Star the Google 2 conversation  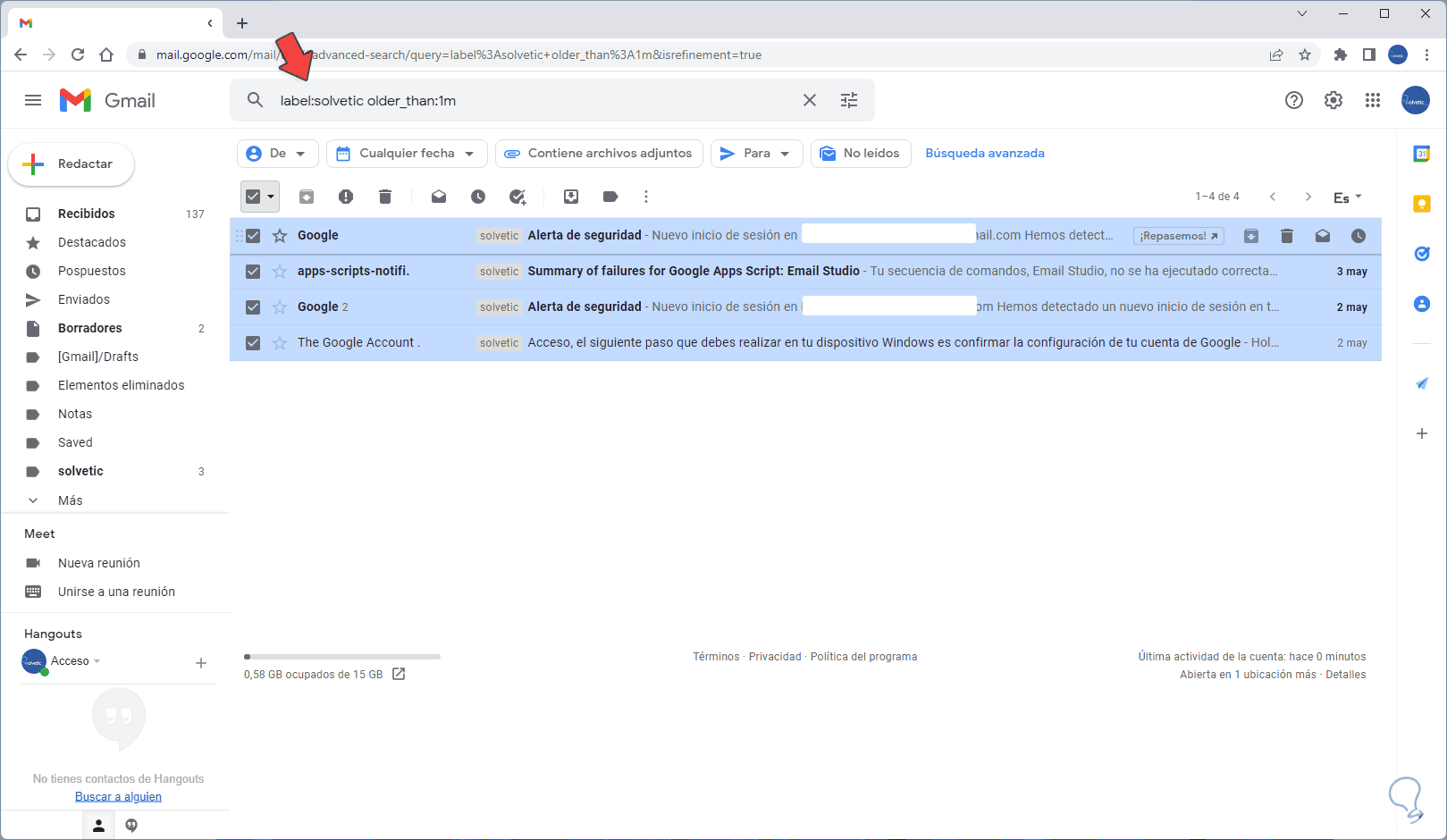(280, 307)
